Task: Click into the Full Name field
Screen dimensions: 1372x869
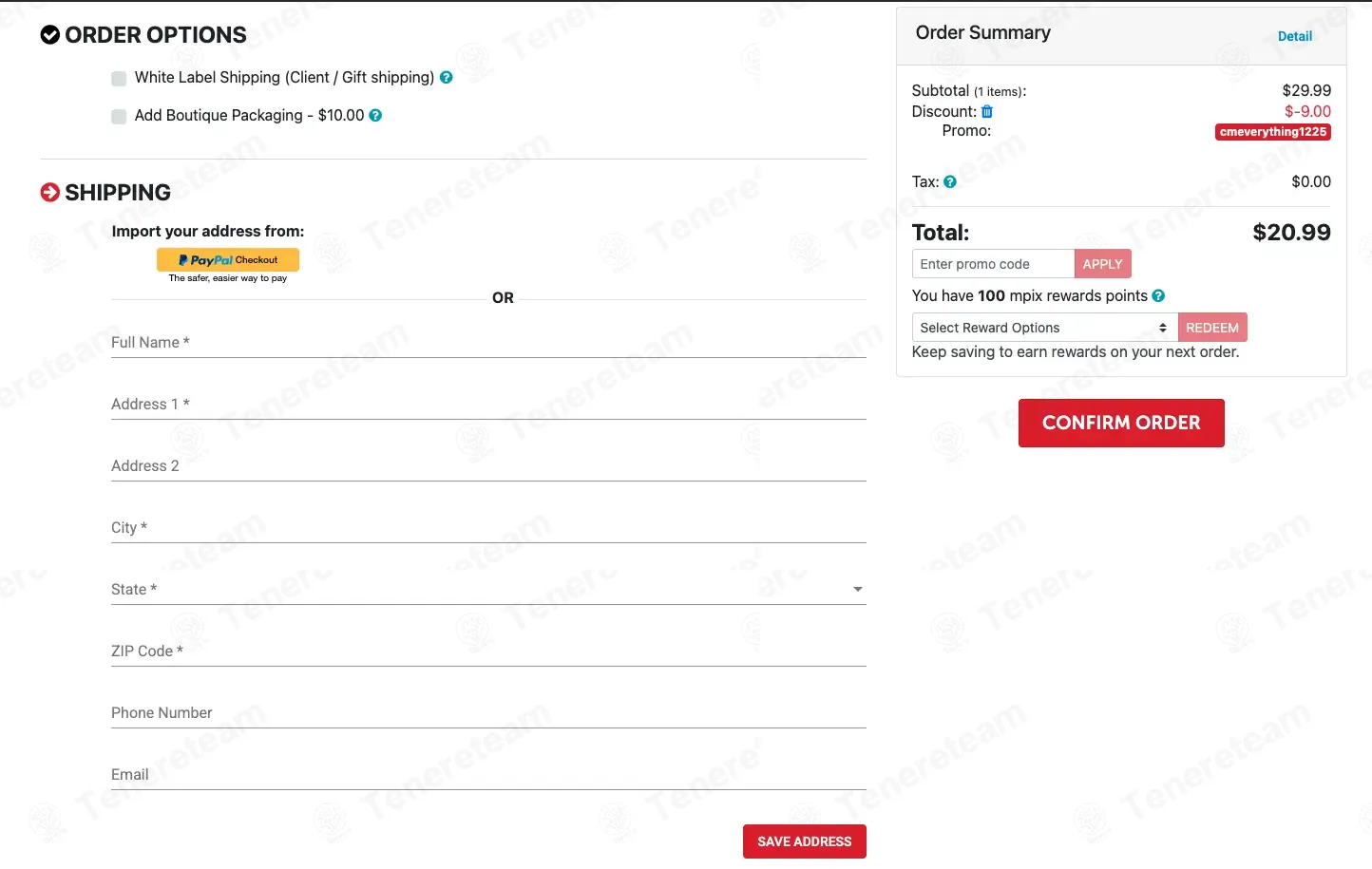Action: point(488,343)
